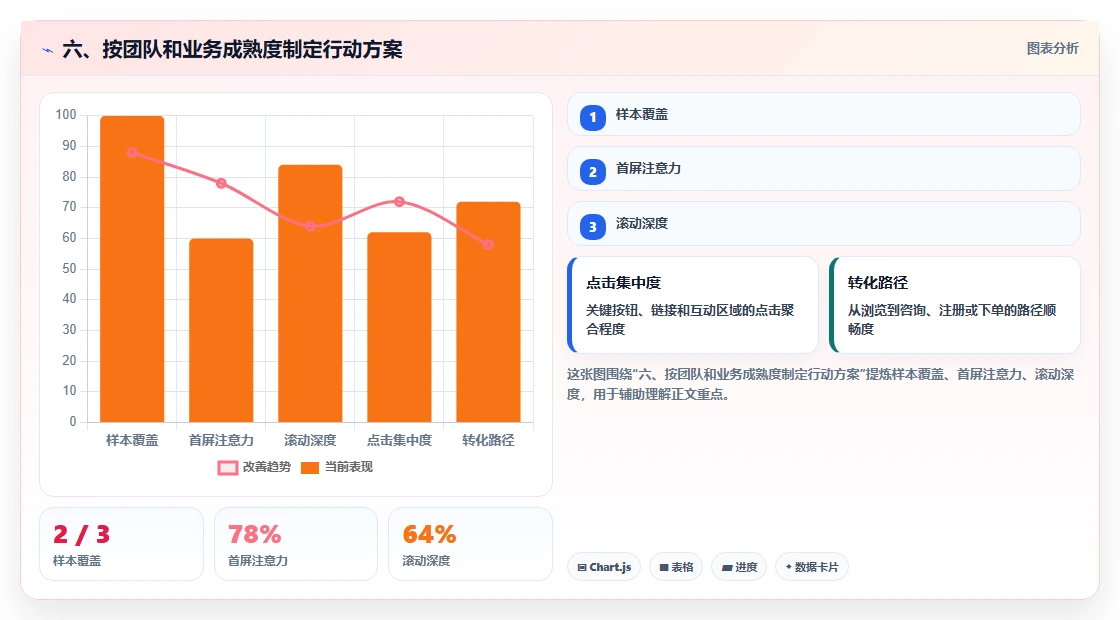Click the 图表分析 label in header
Viewport: 1120px width, 620px height.
point(1052,49)
